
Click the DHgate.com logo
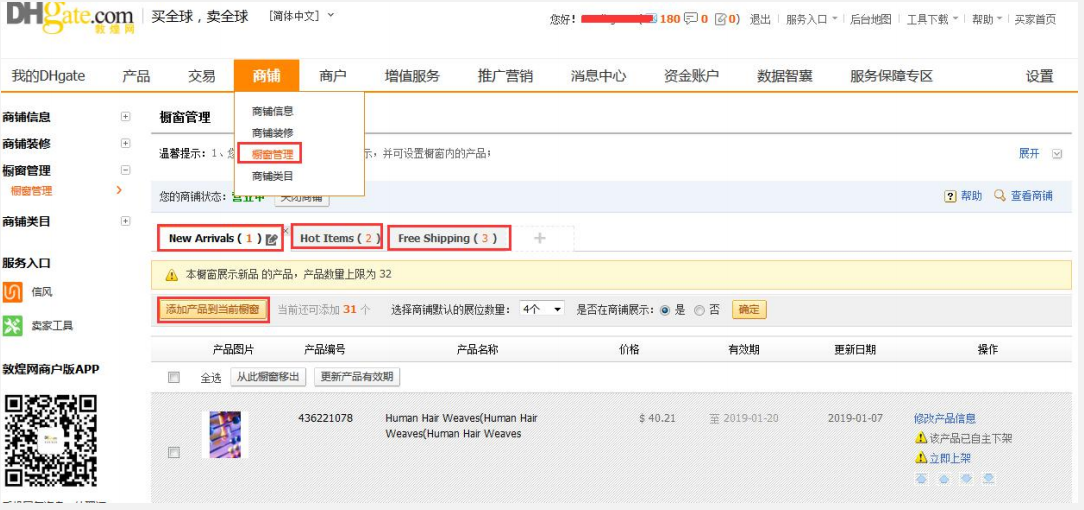[70, 17]
